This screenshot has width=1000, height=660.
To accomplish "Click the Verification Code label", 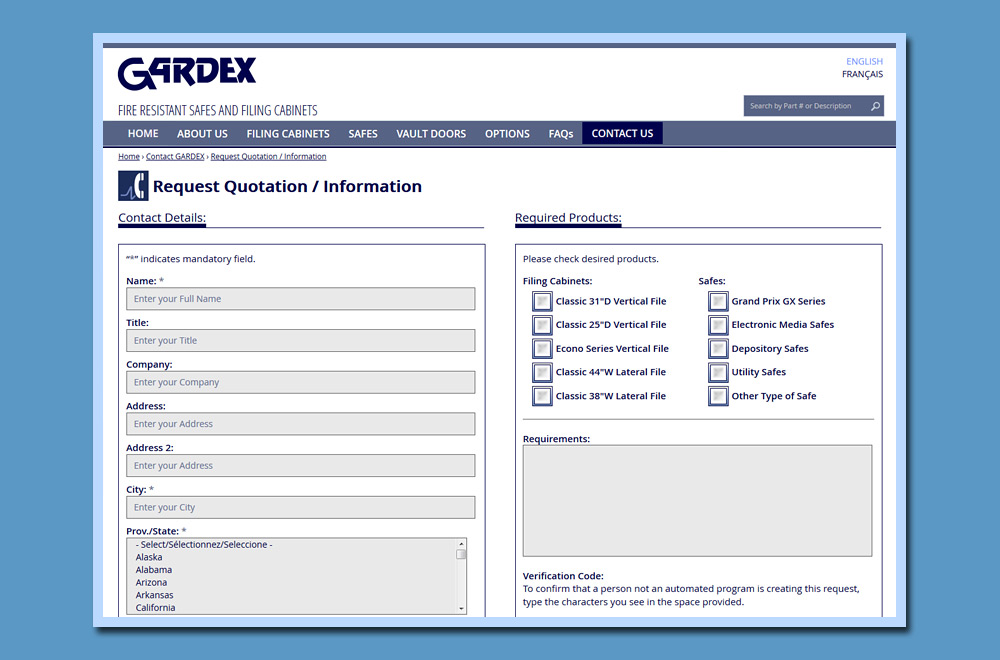I will click(563, 576).
